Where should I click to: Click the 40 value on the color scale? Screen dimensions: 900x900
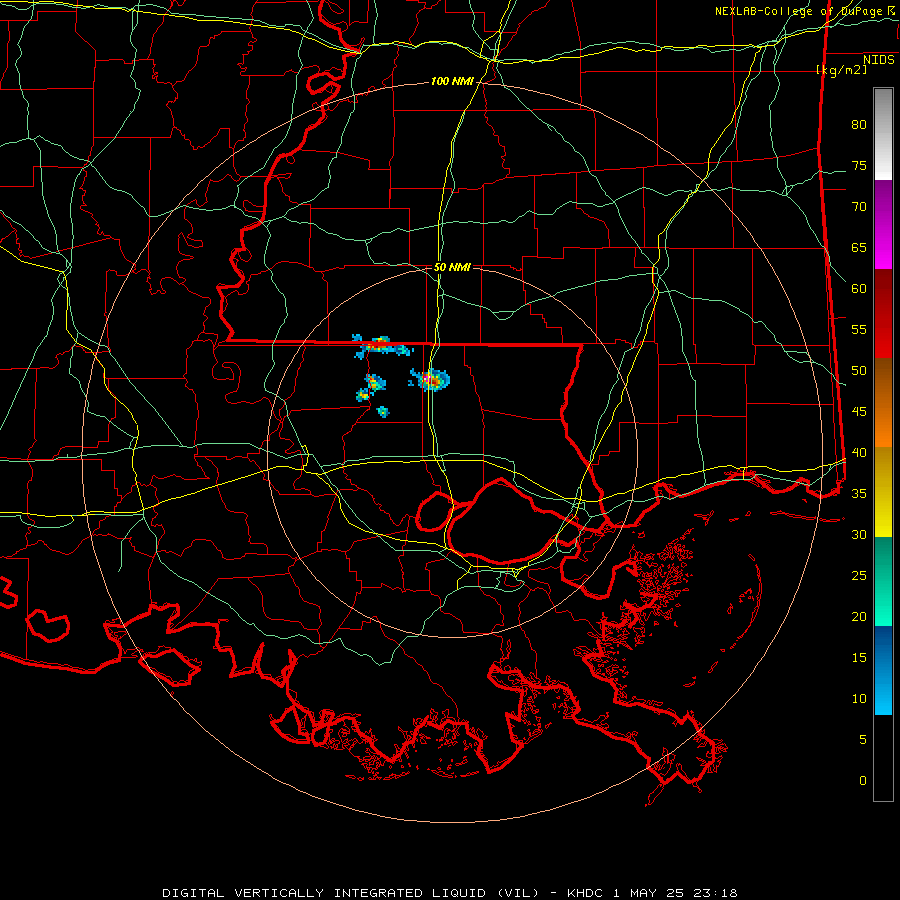[859, 452]
